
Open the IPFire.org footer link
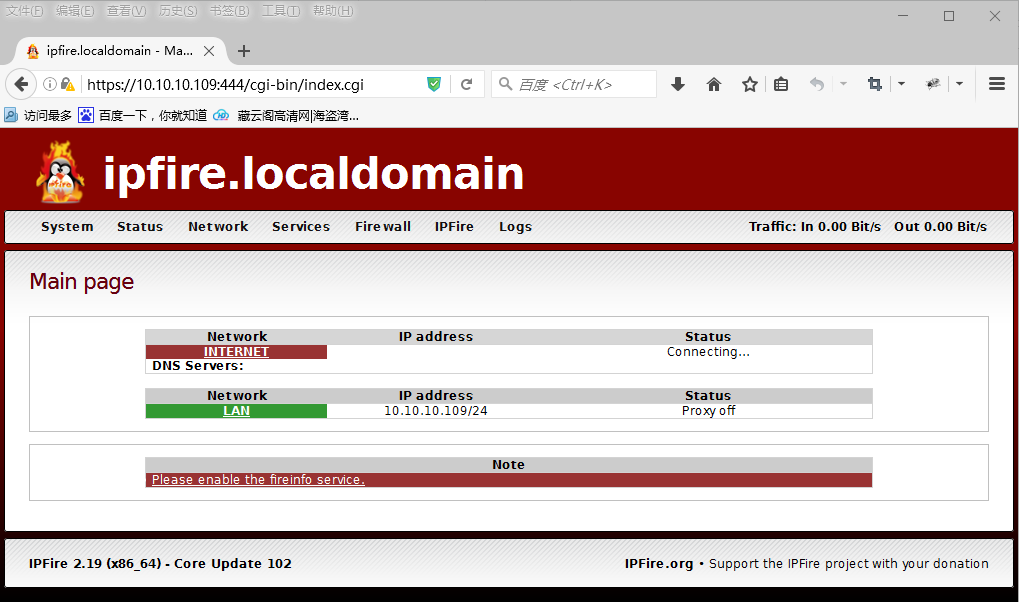(659, 564)
